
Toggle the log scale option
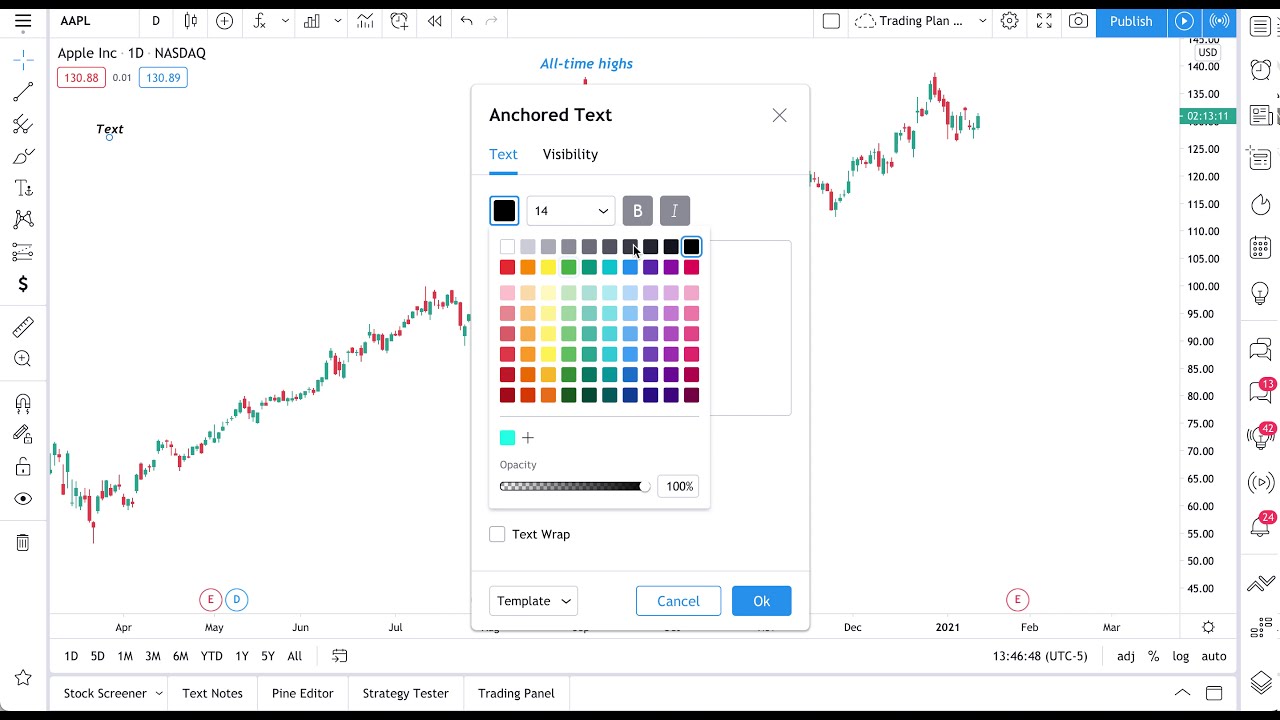[x=1181, y=656]
